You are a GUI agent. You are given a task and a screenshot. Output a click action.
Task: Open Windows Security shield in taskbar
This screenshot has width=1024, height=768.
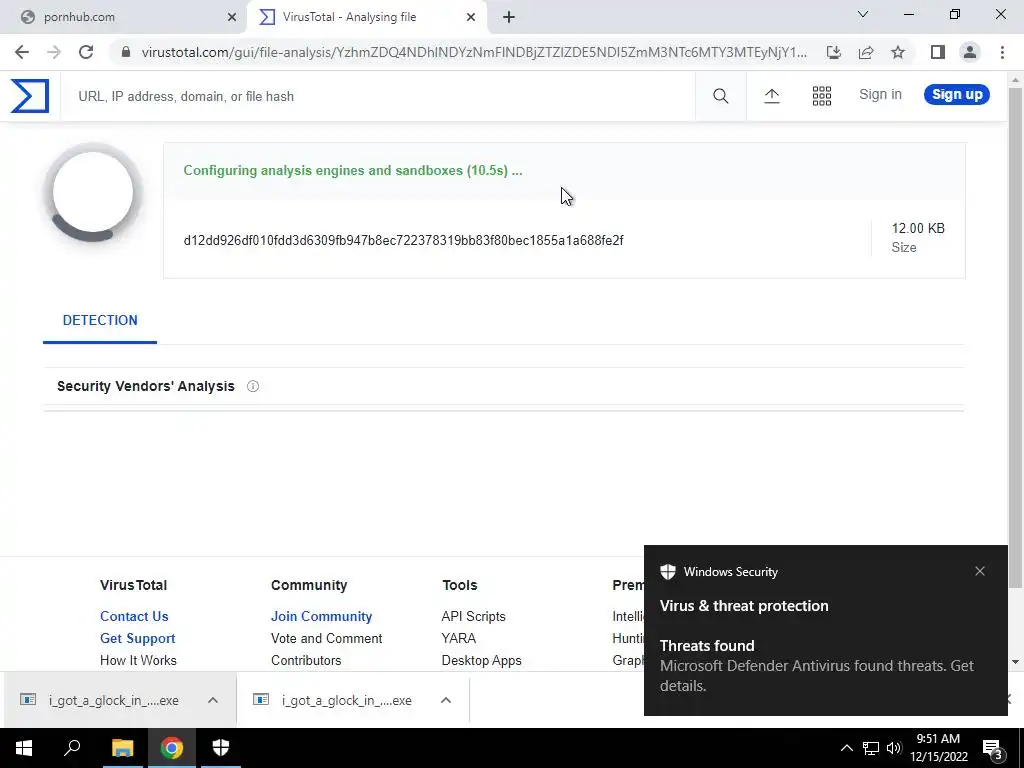point(221,748)
